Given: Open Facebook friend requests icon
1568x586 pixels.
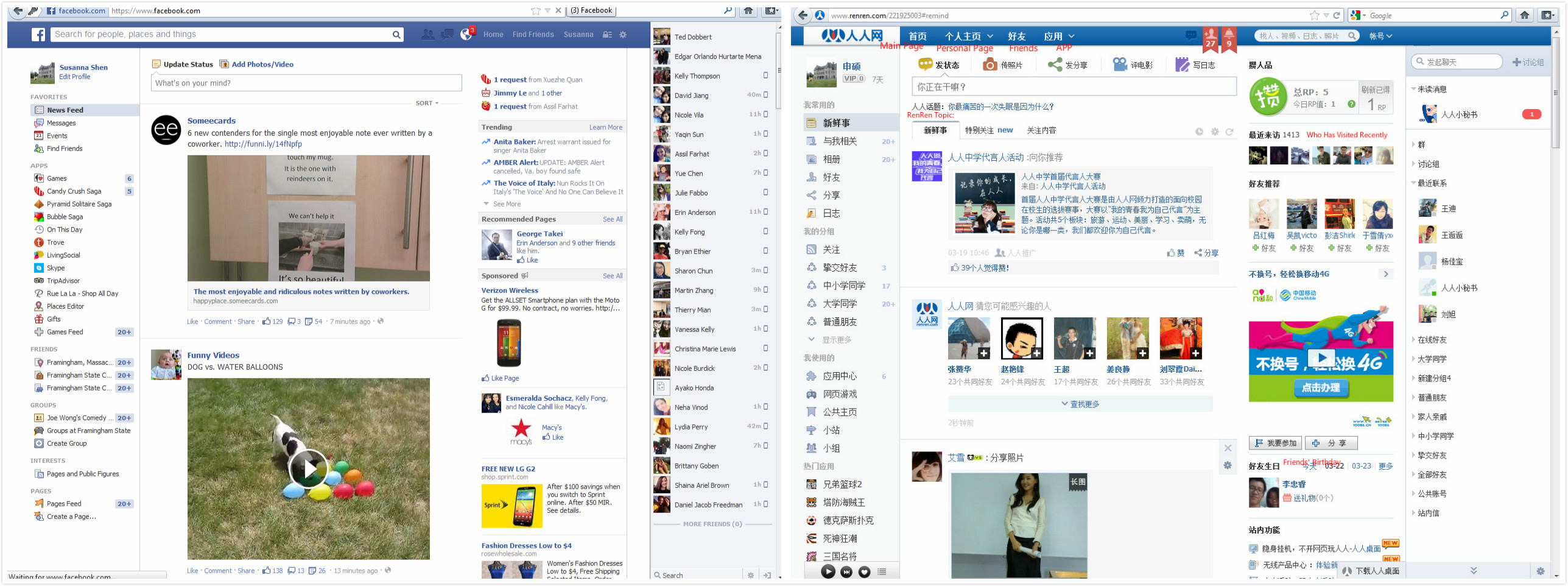Looking at the screenshot, I should [x=427, y=35].
